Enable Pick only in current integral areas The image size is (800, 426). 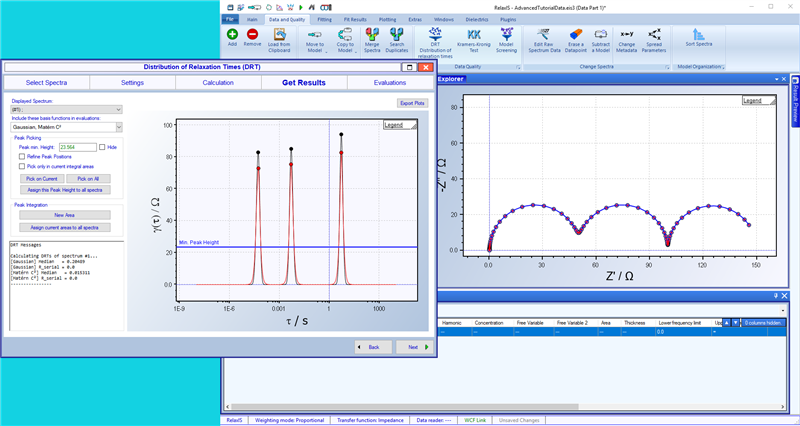(22, 166)
